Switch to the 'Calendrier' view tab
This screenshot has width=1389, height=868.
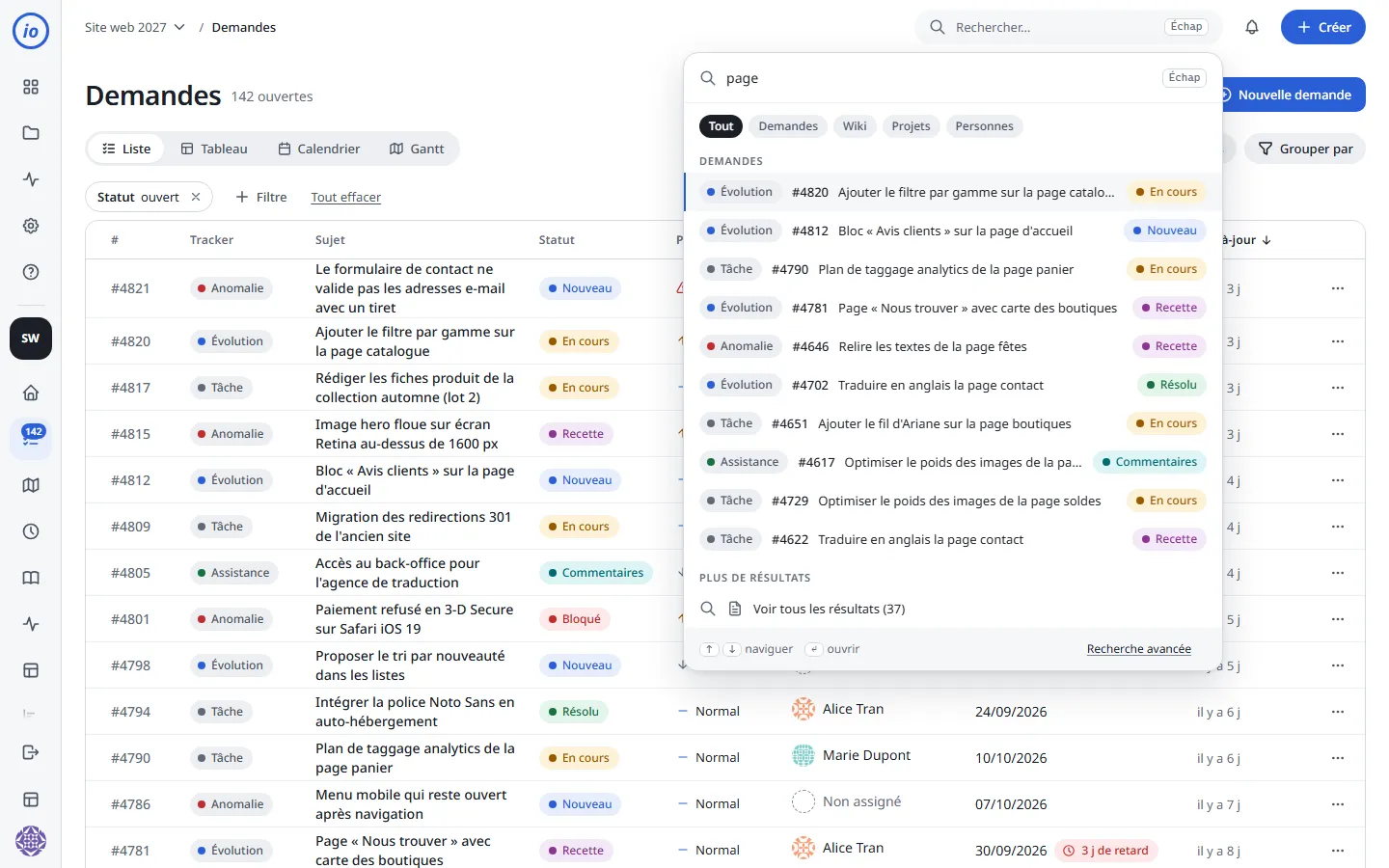[319, 149]
